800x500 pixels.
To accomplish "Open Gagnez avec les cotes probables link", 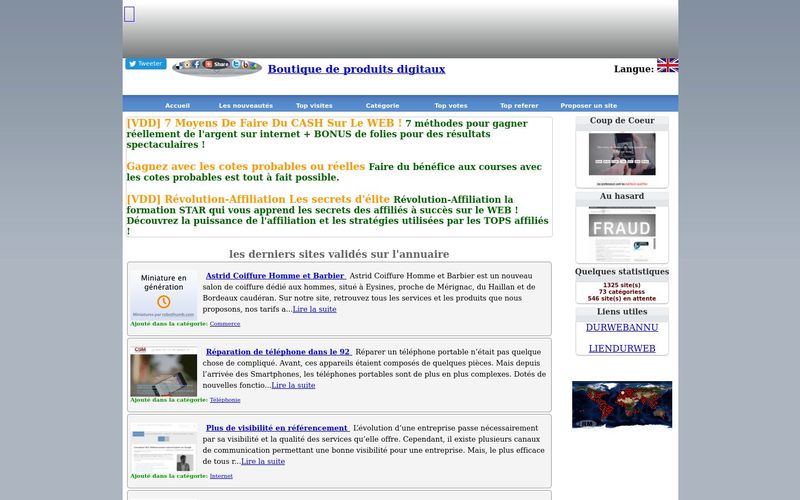I will pos(246,166).
